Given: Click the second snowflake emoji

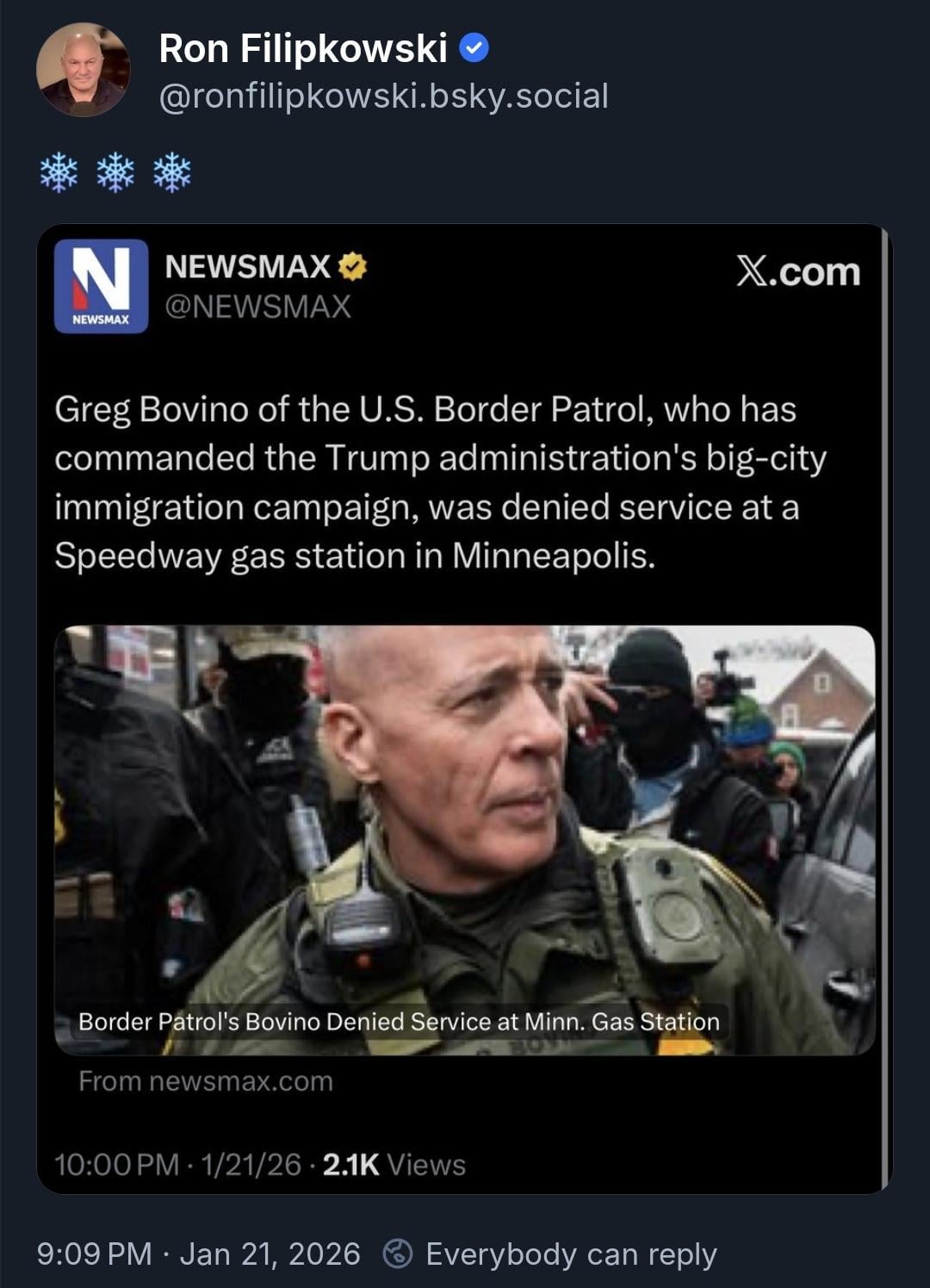Looking at the screenshot, I should click(x=115, y=172).
